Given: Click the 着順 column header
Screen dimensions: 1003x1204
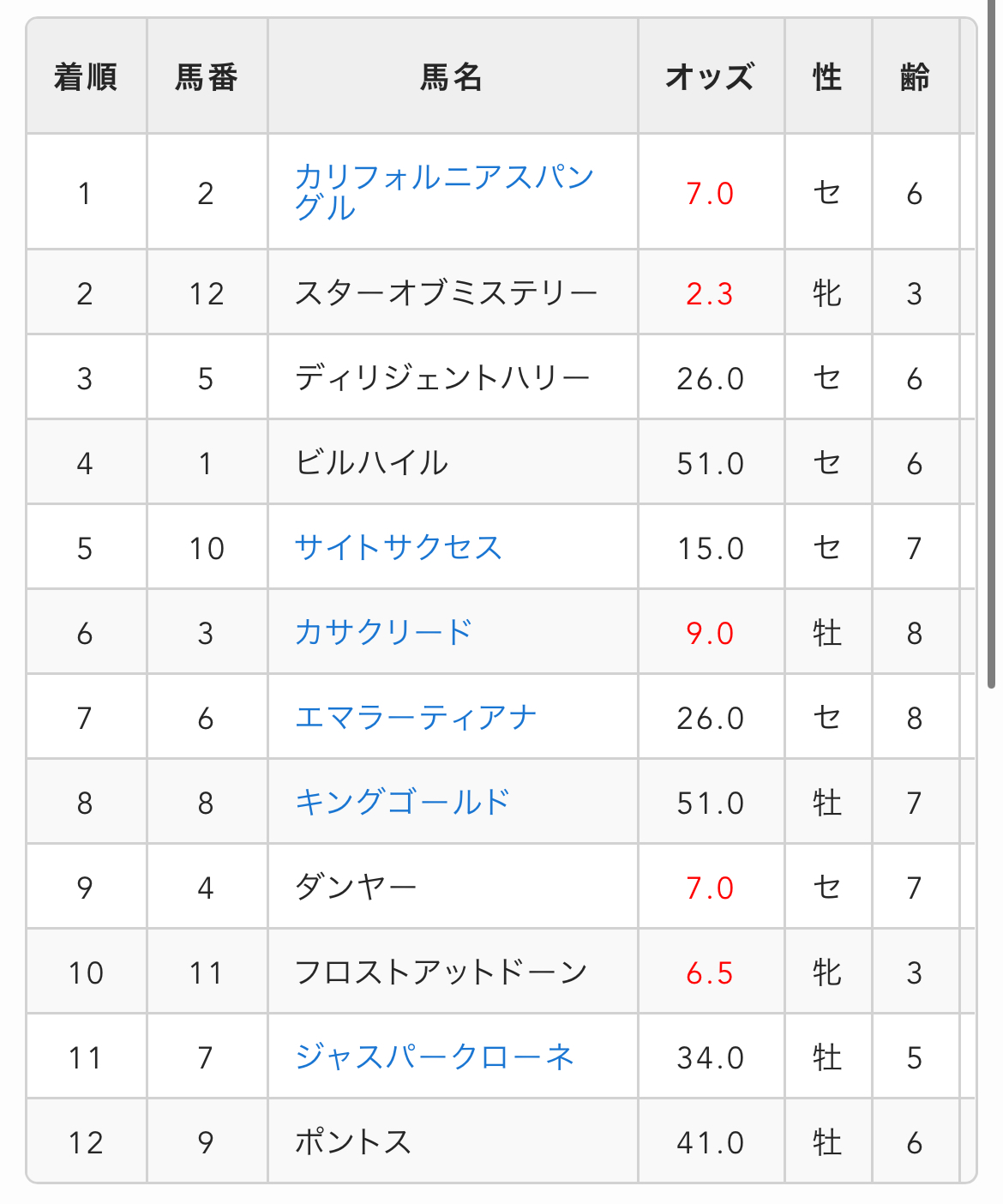Looking at the screenshot, I should [86, 77].
